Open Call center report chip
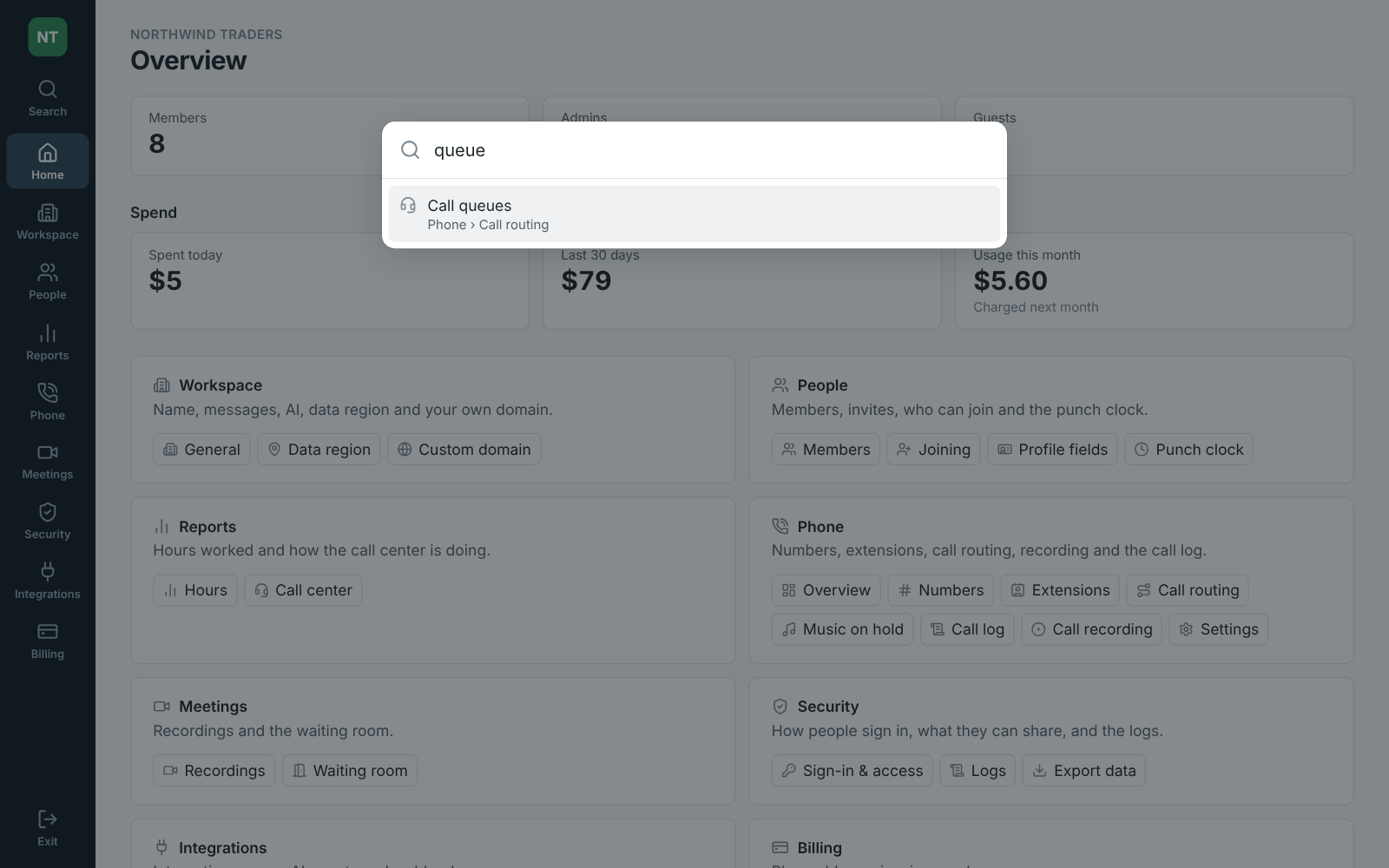 point(303,590)
